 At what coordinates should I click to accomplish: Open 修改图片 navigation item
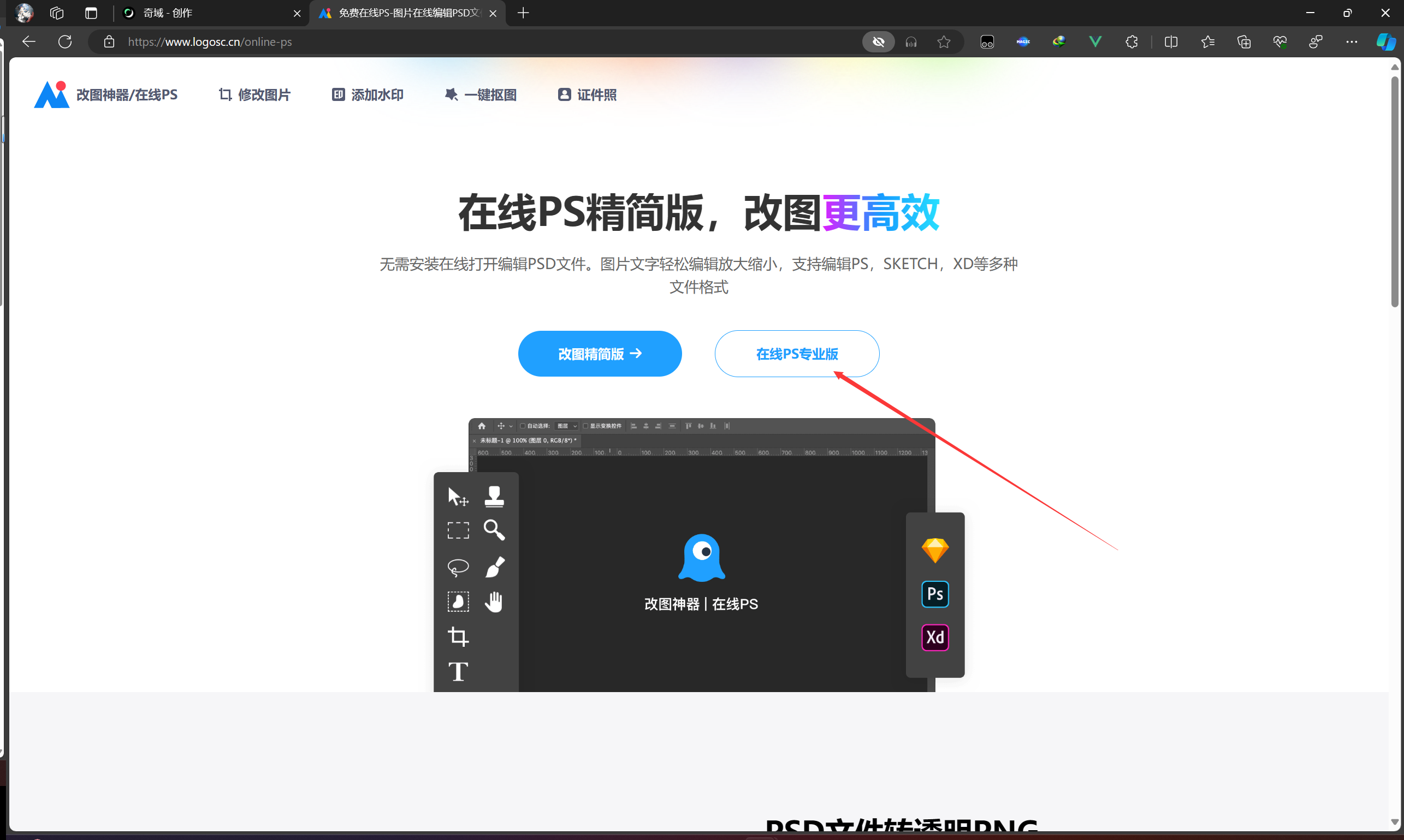(x=255, y=94)
